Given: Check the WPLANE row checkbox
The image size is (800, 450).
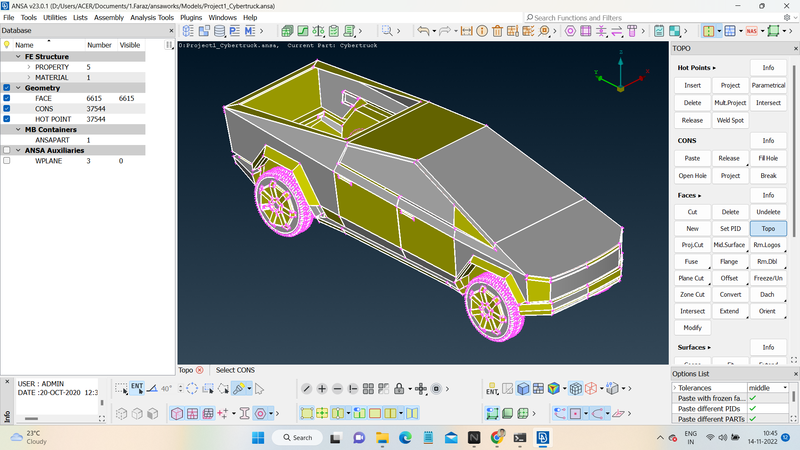Looking at the screenshot, I should (7, 161).
